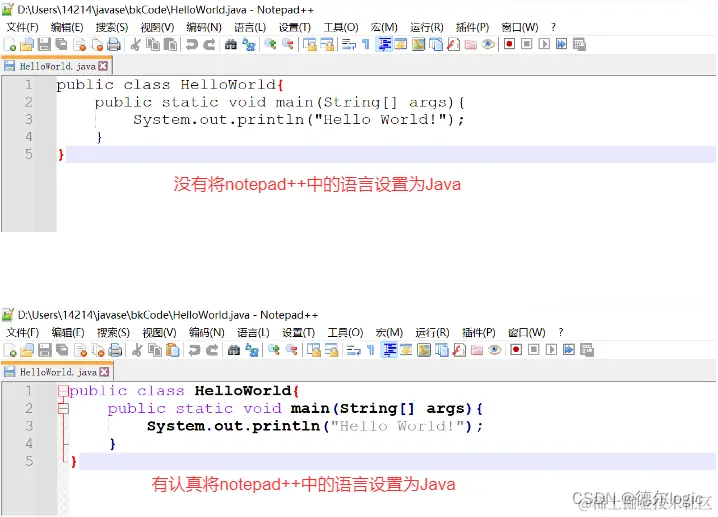Click the Undo arrow in the bottom window toolbar

(x=195, y=350)
